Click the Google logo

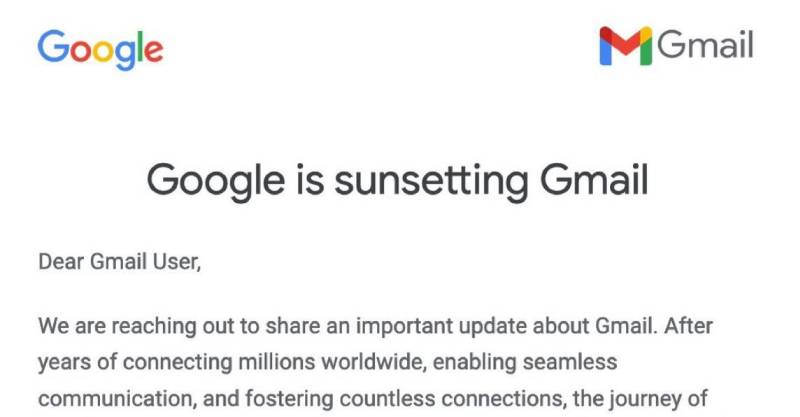[100, 47]
